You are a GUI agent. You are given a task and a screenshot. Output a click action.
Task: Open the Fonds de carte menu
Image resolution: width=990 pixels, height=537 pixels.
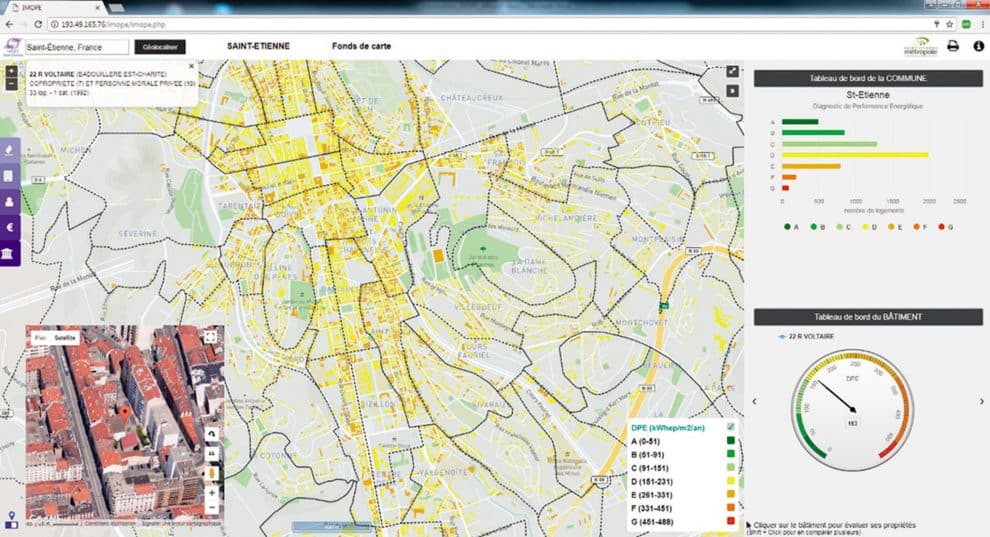(361, 46)
